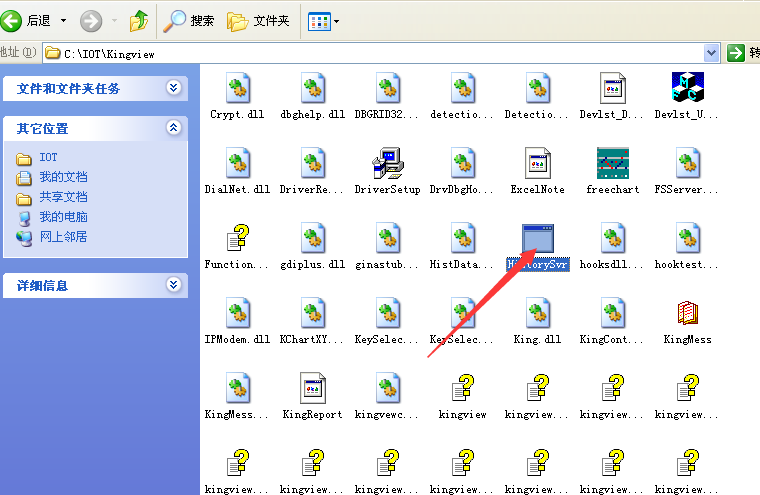The width and height of the screenshot is (760, 495).
Task: Select the KingReport file icon
Action: 313,388
